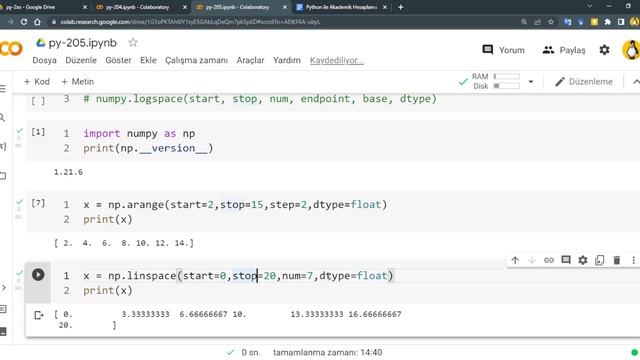Open the Düzenleme editing mode menu
The image size is (640, 360).
point(584,82)
